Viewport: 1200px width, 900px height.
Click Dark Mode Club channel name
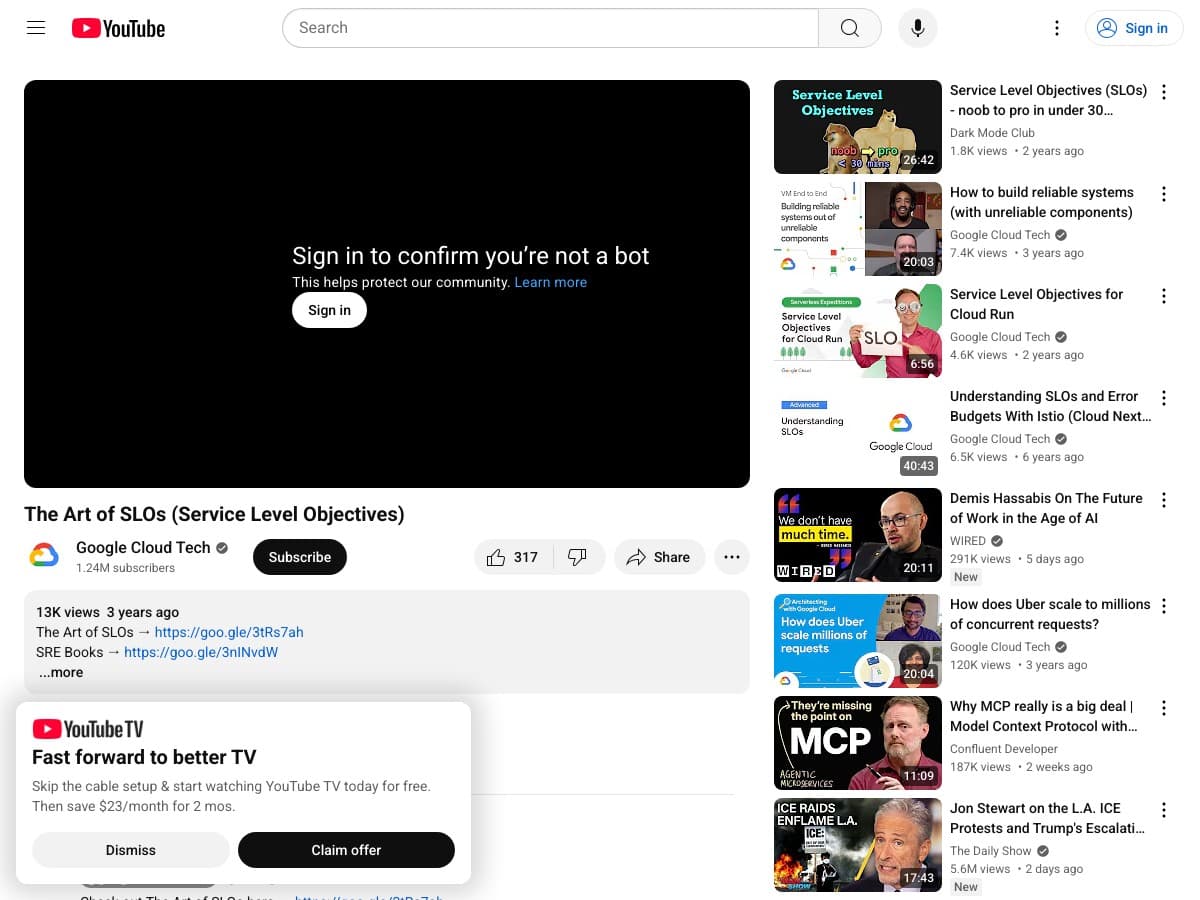pyautogui.click(x=992, y=133)
